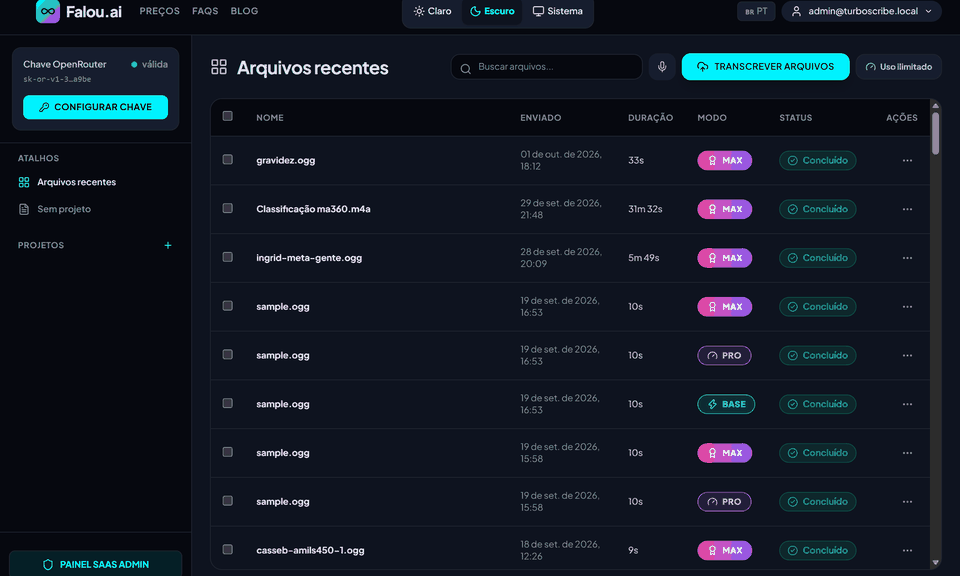Click the grid icon beside Arquivos recentes heading
Screen dimensions: 960x576
pos(219,67)
